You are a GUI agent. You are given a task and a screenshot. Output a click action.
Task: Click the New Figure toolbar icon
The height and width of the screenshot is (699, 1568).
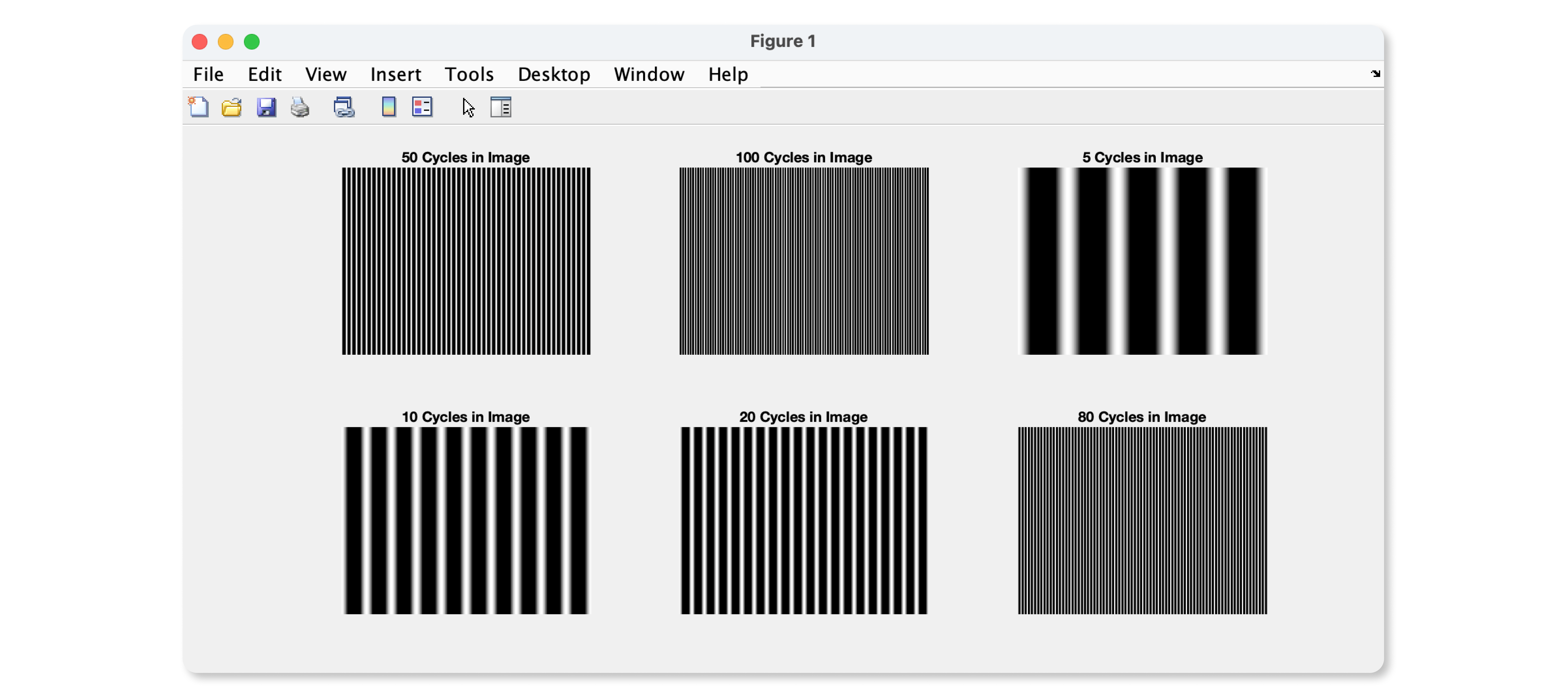point(199,107)
